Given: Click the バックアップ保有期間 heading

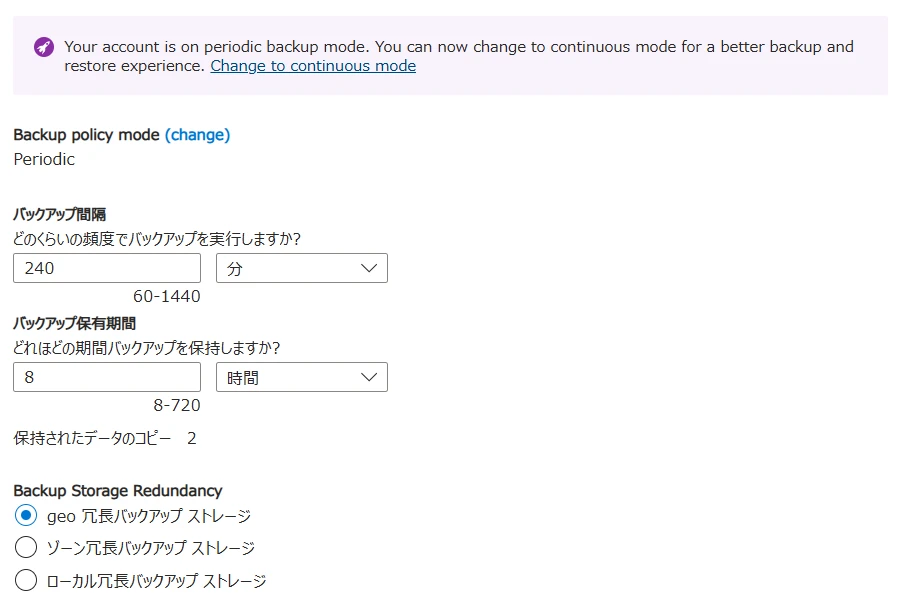Looking at the screenshot, I should pyautogui.click(x=74, y=323).
